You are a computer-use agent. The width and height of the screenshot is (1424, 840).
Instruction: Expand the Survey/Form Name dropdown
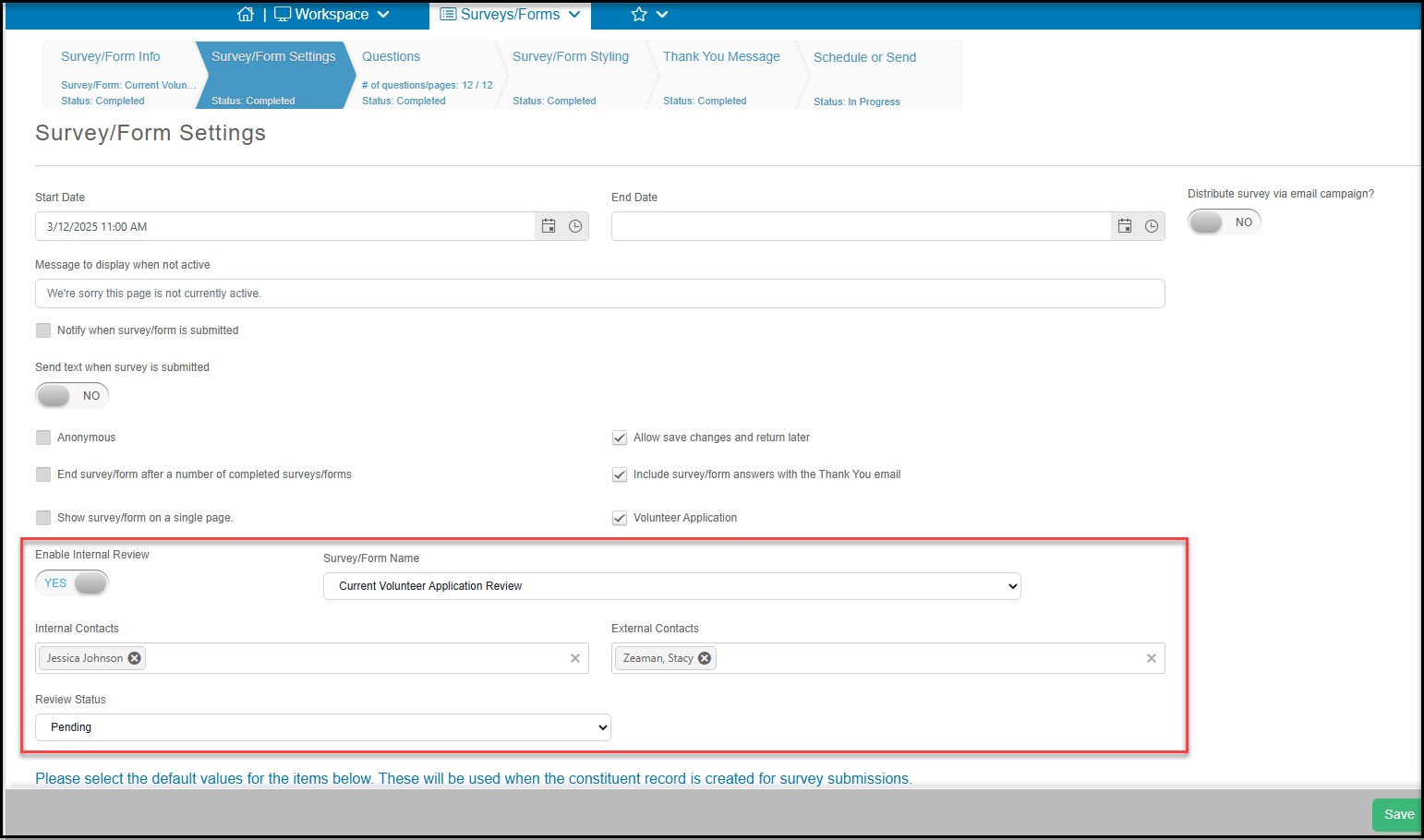tap(672, 586)
